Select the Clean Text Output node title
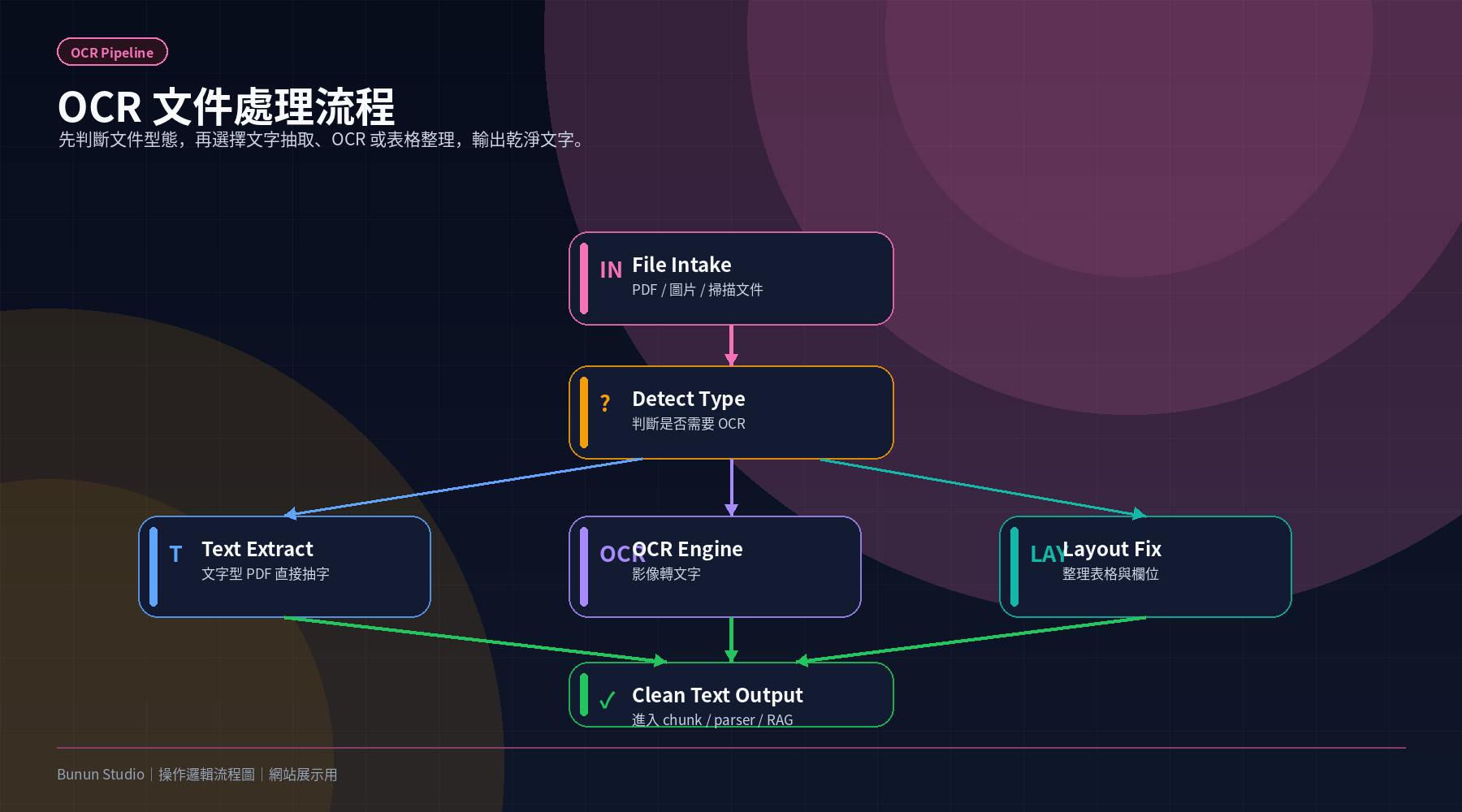This screenshot has width=1462, height=812. (717, 695)
